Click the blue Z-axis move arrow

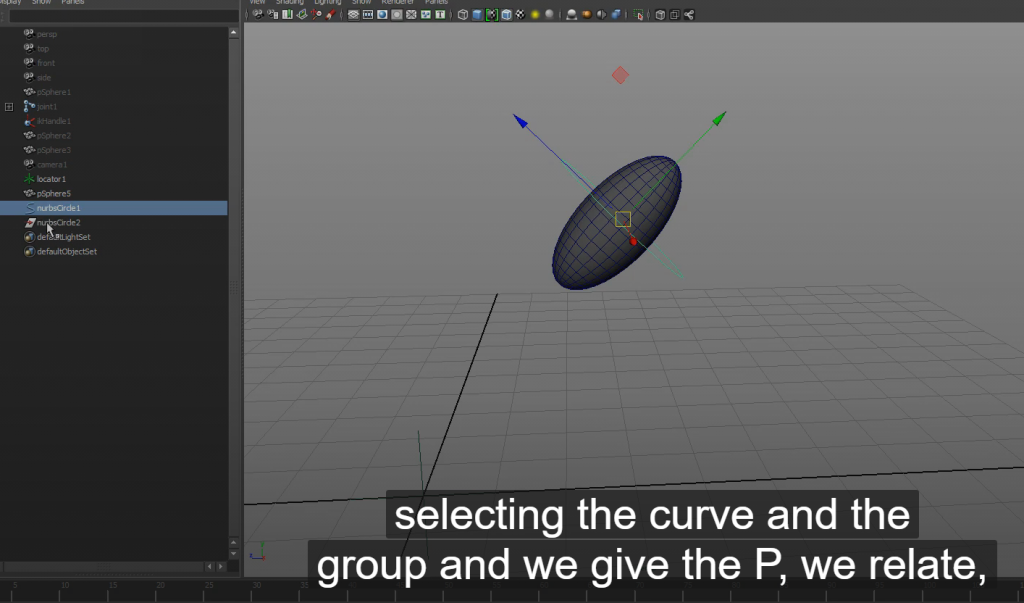[520, 121]
